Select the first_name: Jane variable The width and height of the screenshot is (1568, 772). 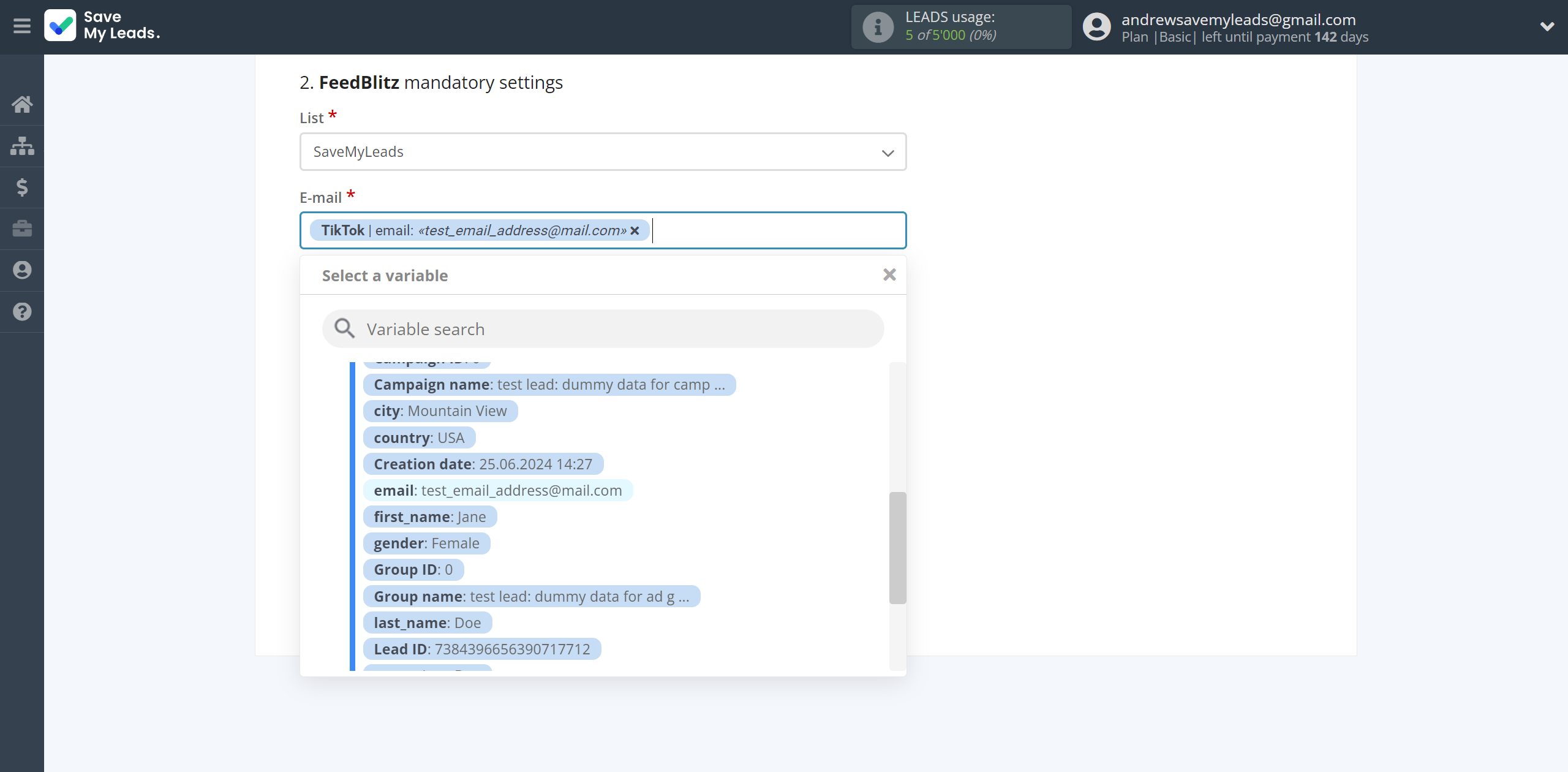point(430,517)
